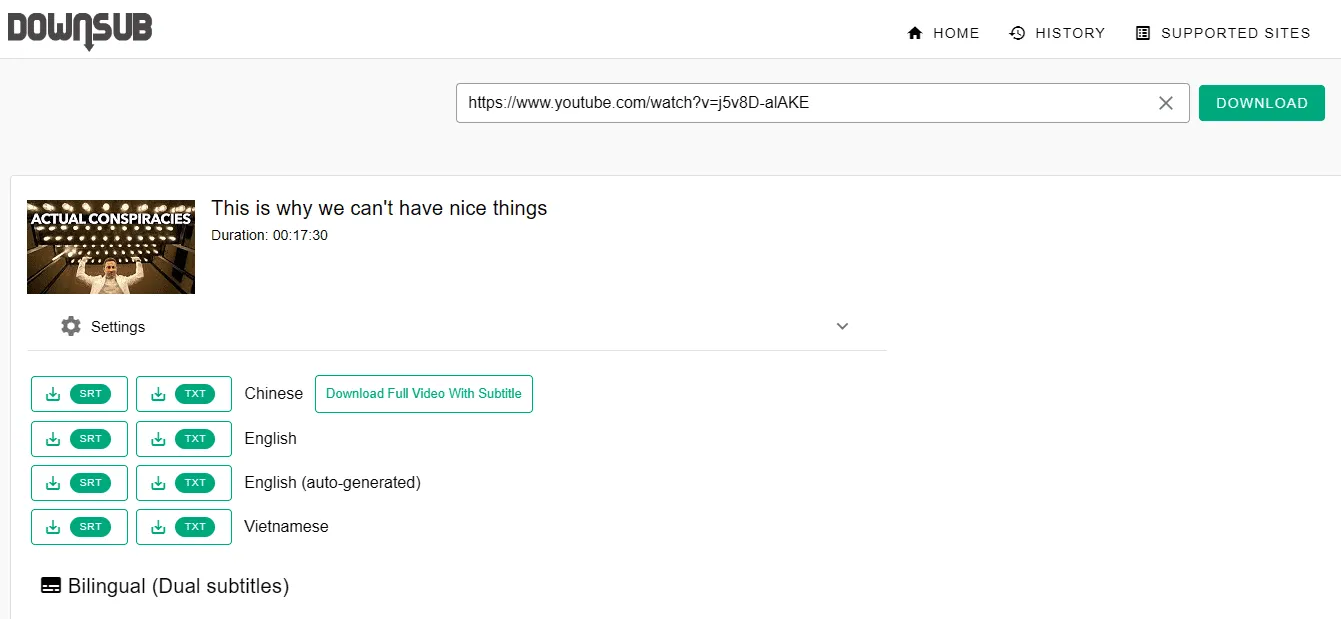Click the 'Vietnamese' language label

pos(286,527)
